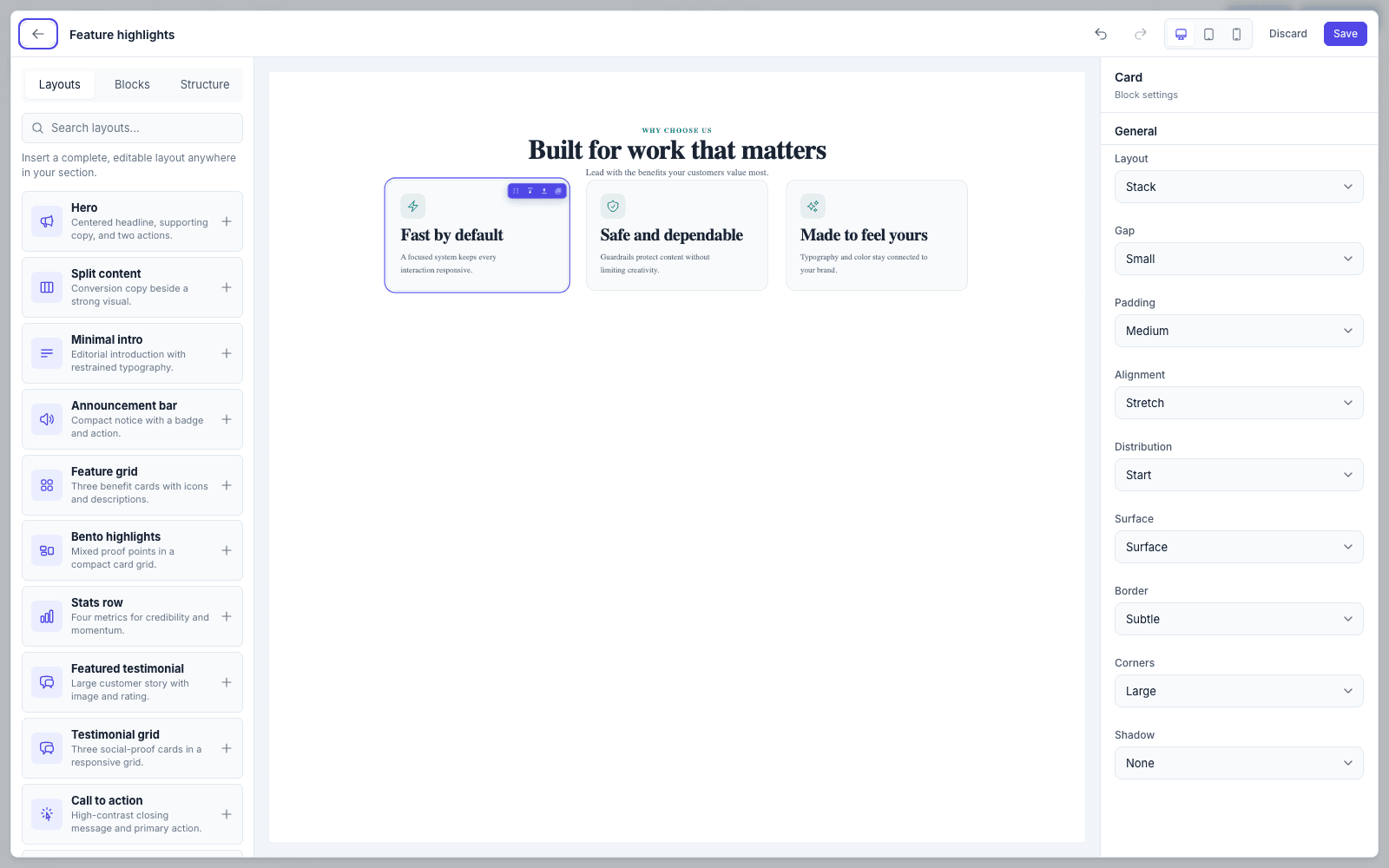Viewport: 1389px width, 868px height.
Task: Select the WHY CHOOSE US eyebrow text
Action: (x=677, y=130)
